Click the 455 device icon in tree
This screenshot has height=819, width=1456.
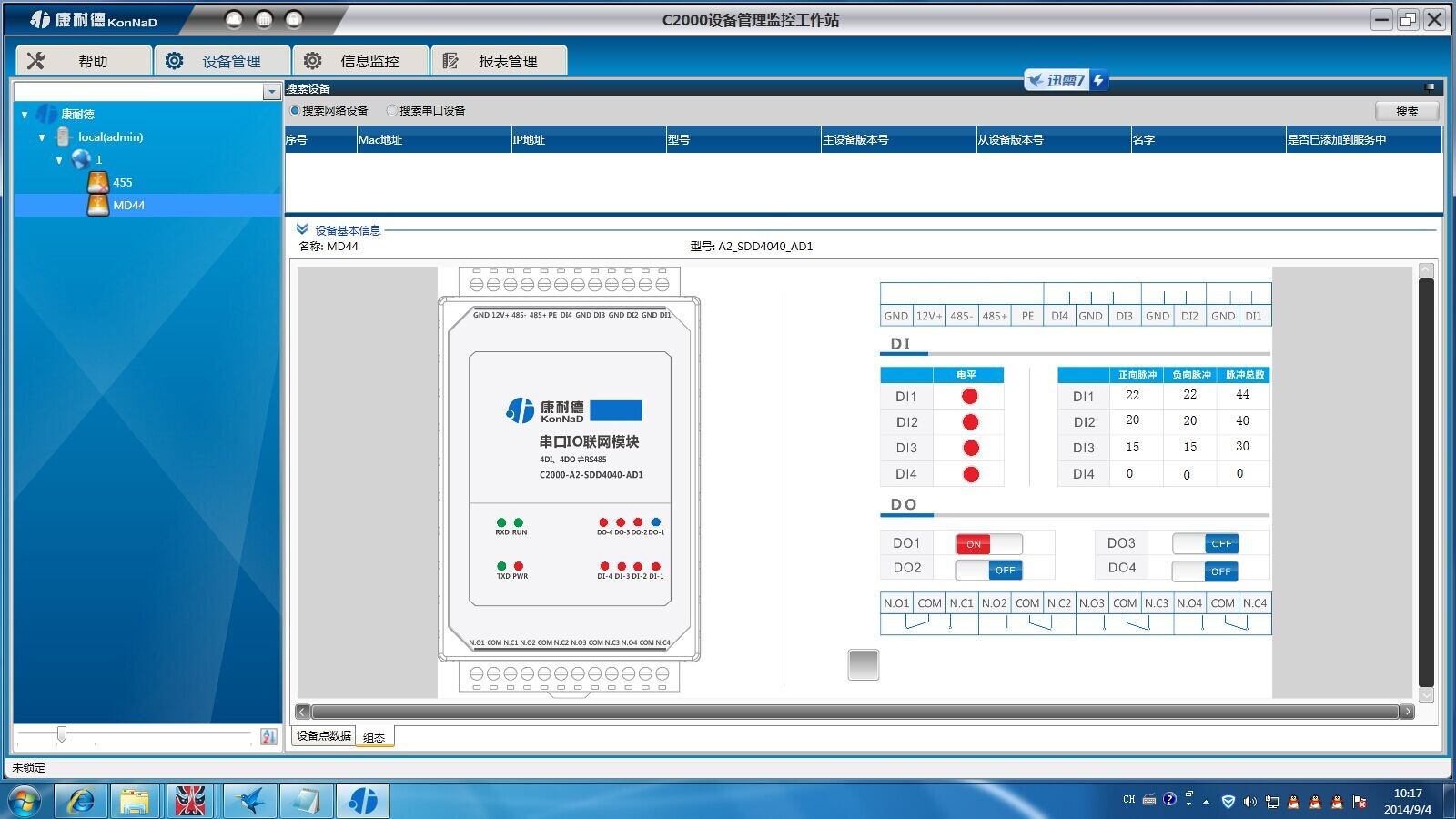[98, 182]
